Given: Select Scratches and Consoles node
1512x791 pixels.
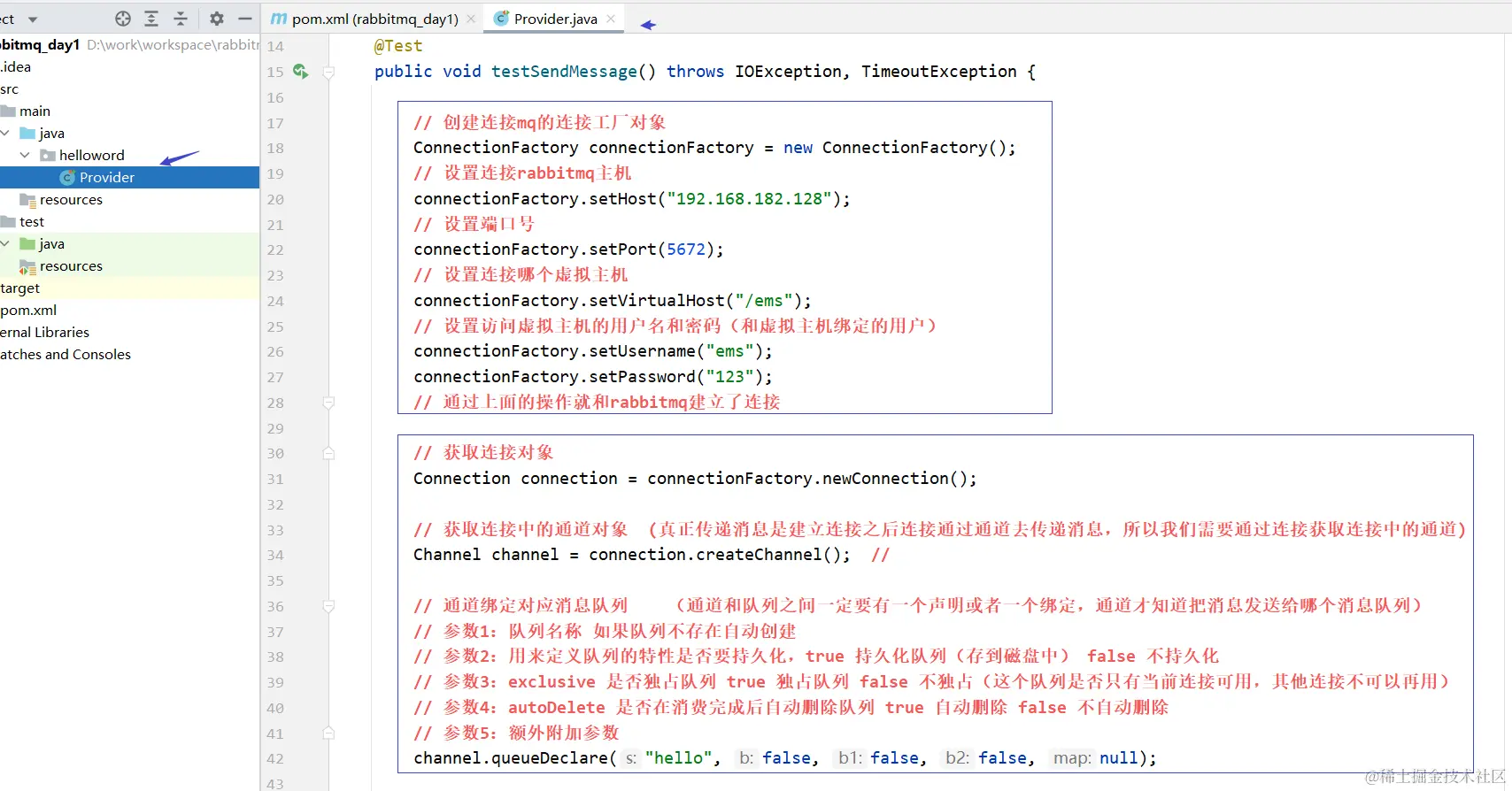Looking at the screenshot, I should [66, 354].
